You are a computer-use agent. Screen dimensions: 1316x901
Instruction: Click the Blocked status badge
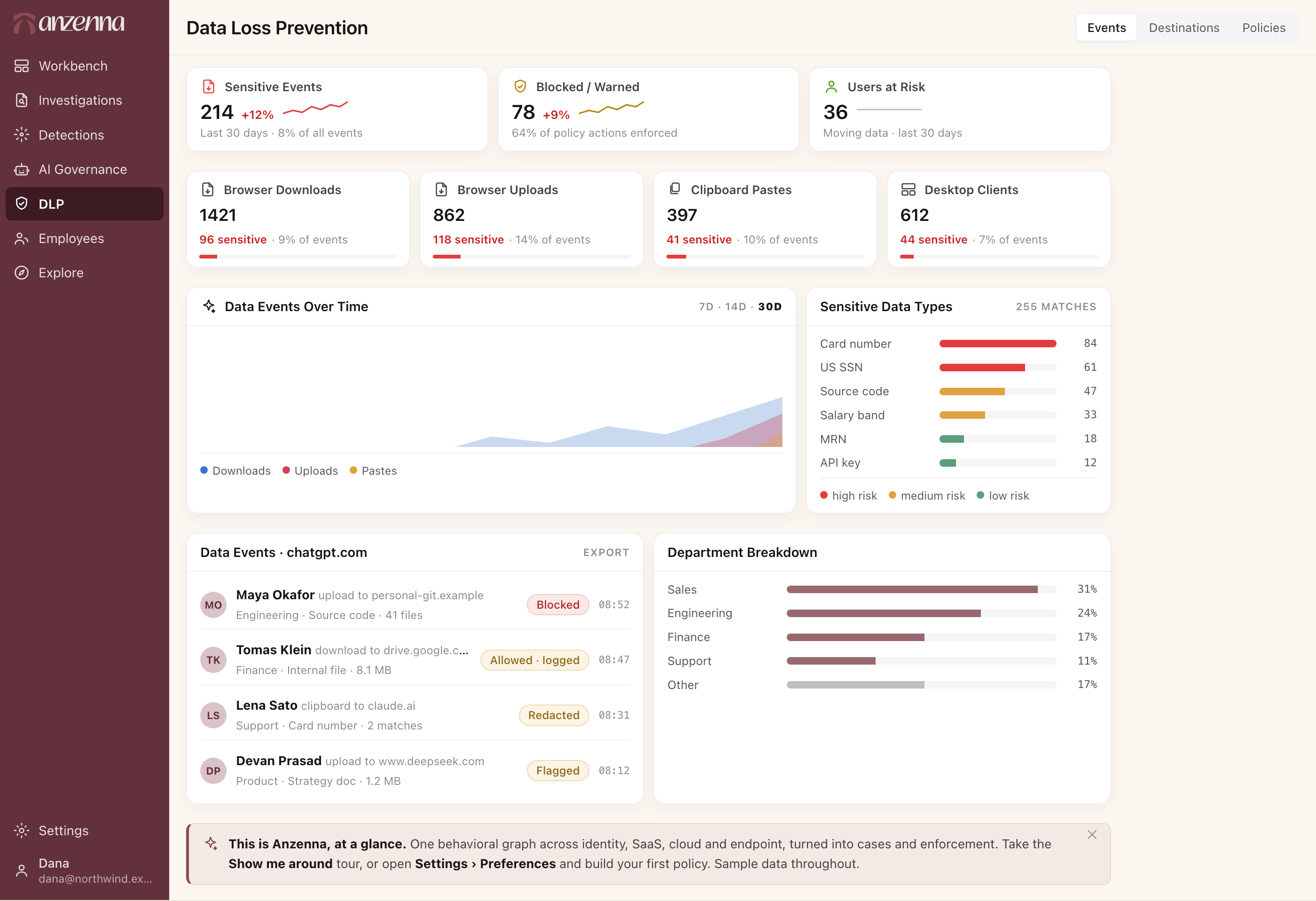(558, 605)
